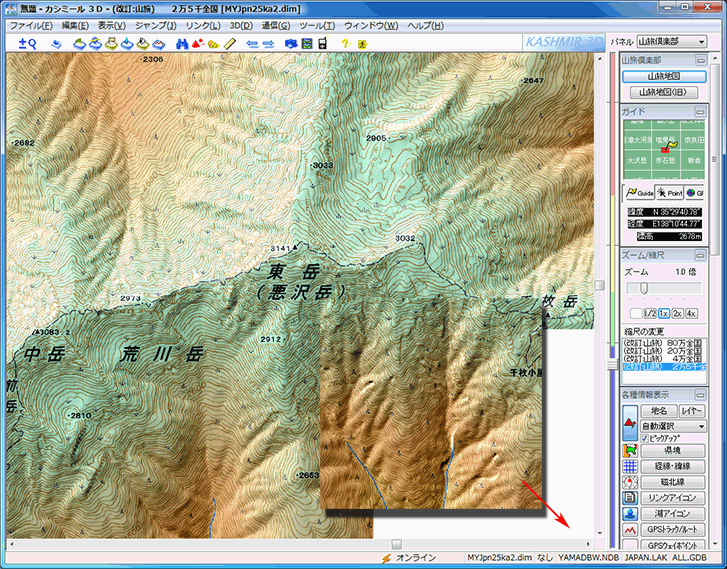Click the blue grid icon beside 経線・緯線
727x569 pixels.
[x=630, y=465]
